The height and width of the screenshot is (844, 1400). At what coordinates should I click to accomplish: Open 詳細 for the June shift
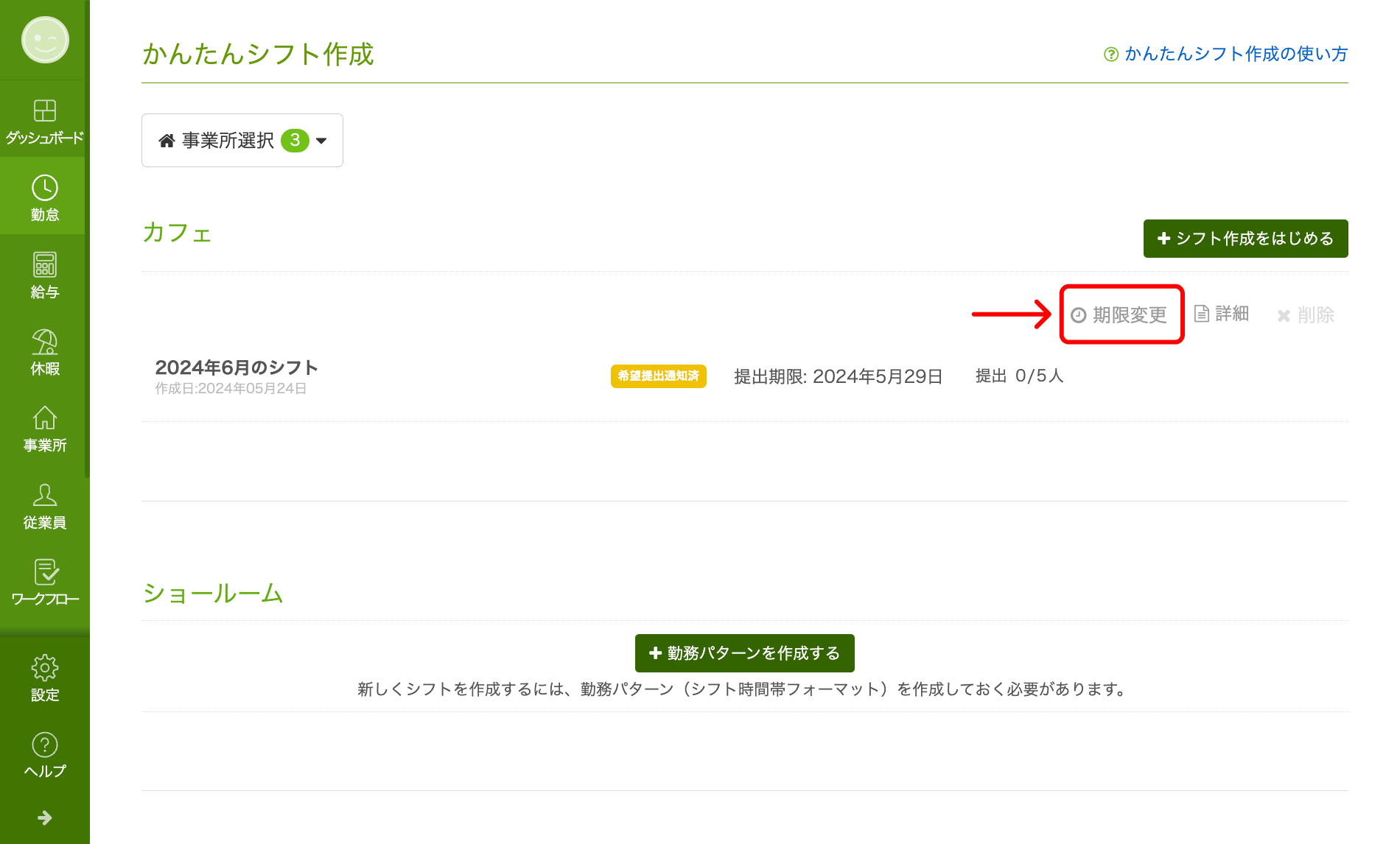pyautogui.click(x=1222, y=314)
